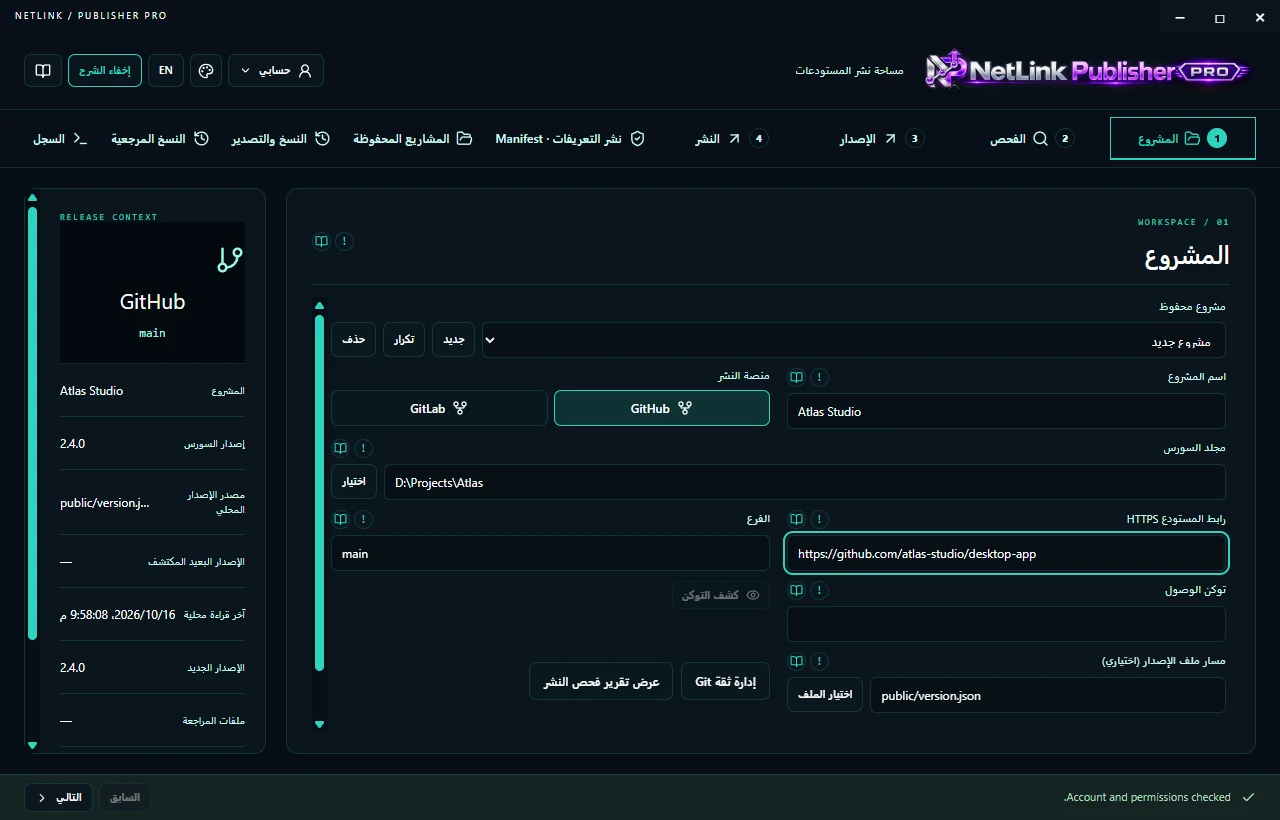Switch language with the EN button
Viewport: 1280px width, 820px height.
tap(166, 71)
